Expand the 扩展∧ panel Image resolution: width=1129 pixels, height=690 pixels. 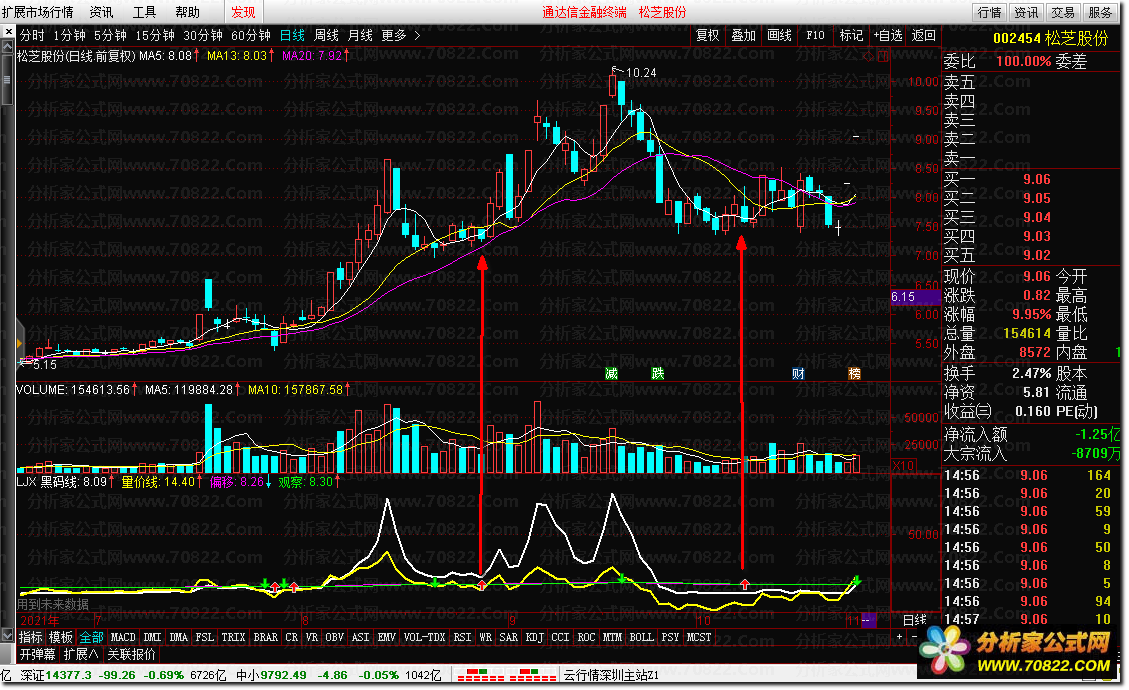pos(81,654)
